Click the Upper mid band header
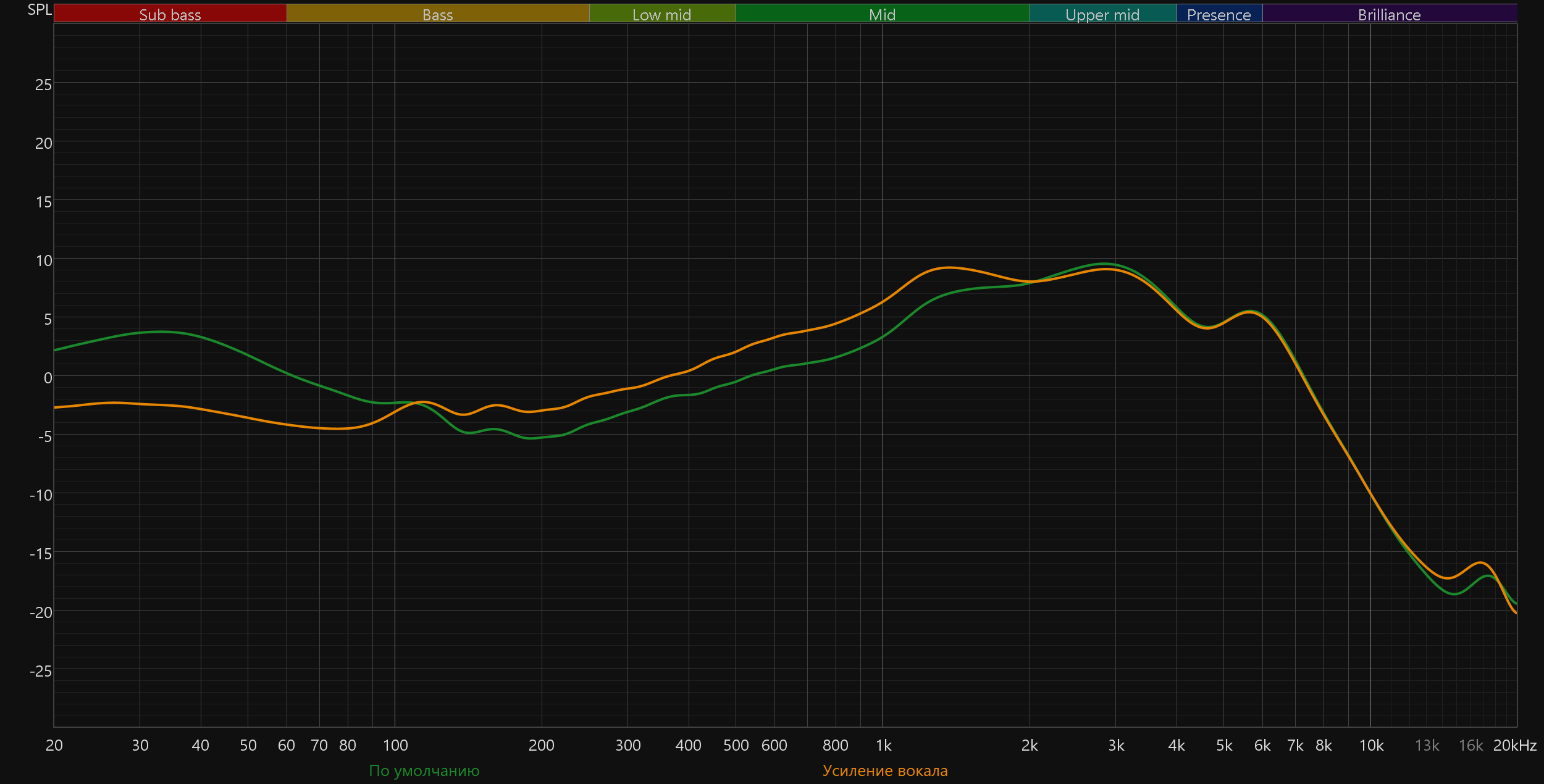1544x784 pixels. 1102,14
